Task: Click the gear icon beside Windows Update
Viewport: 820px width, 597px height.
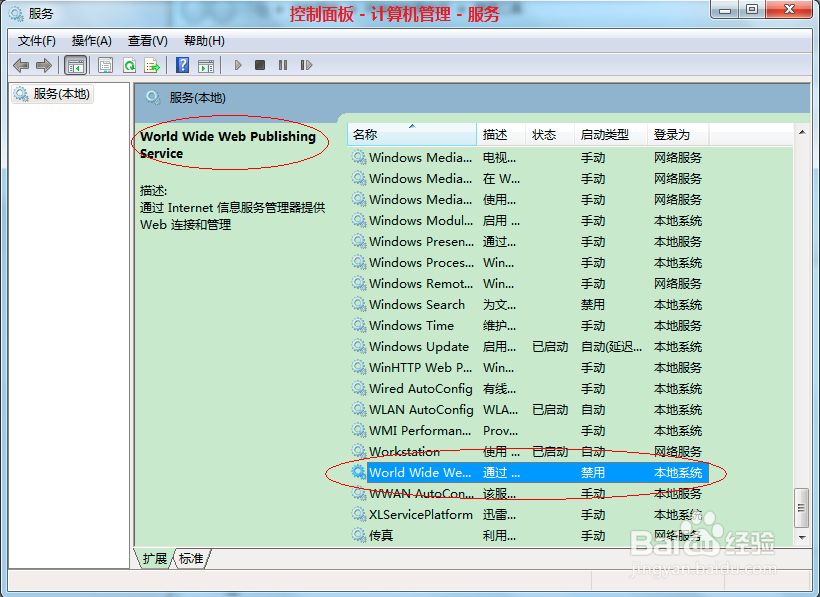Action: pos(359,346)
